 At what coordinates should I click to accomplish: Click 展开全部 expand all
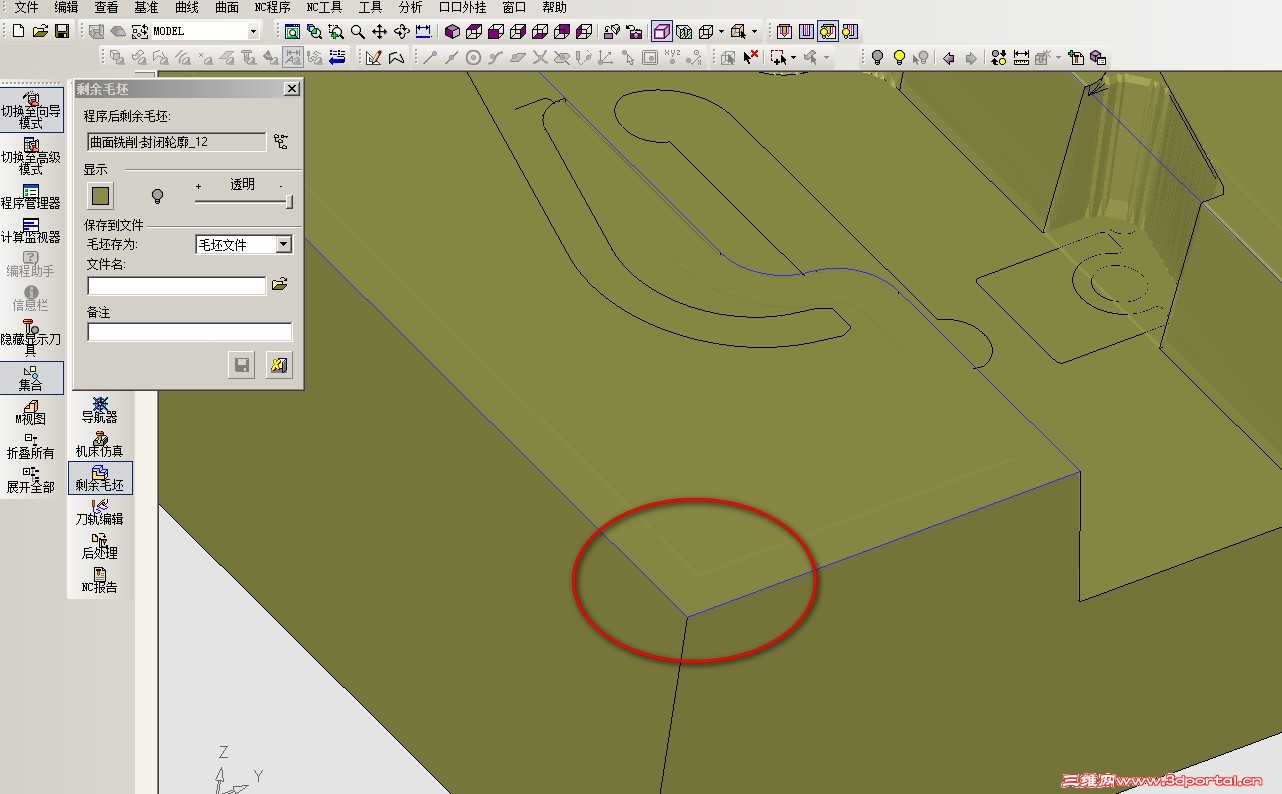[x=31, y=480]
